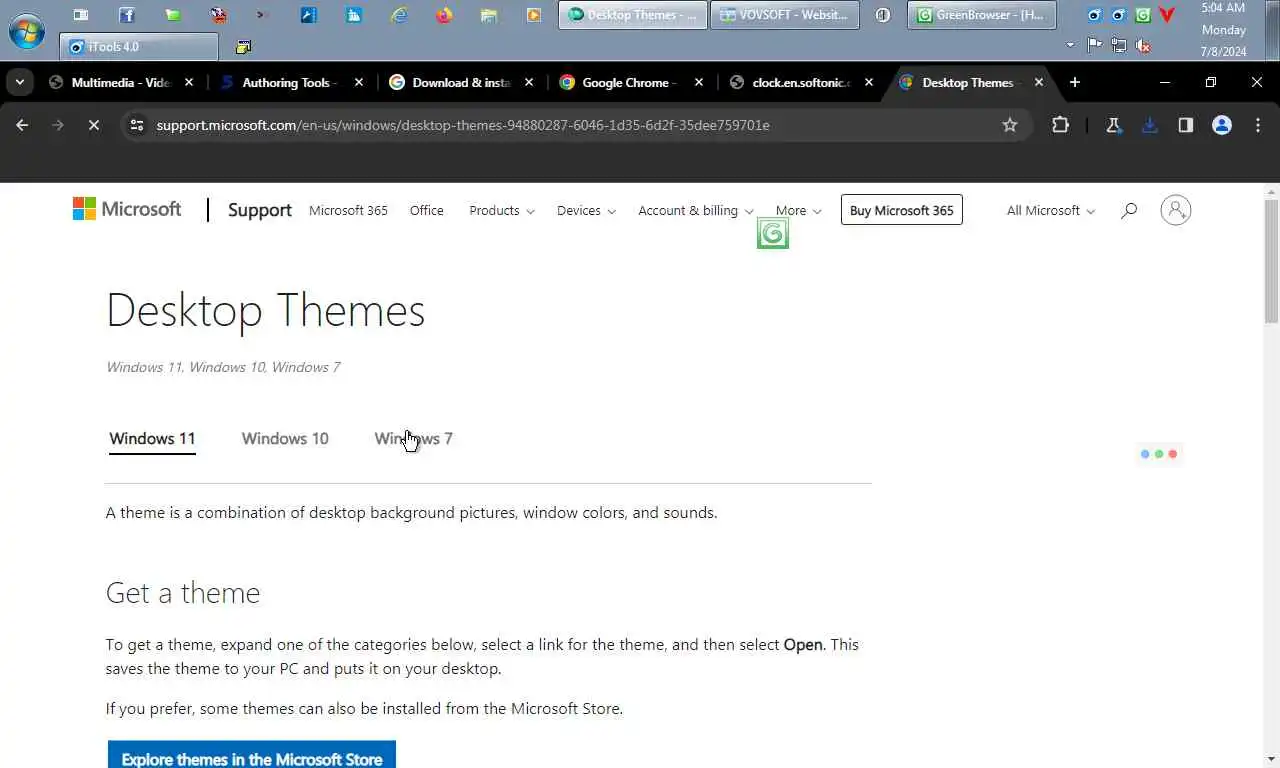Open Chrome downloads icon

(x=1149, y=125)
